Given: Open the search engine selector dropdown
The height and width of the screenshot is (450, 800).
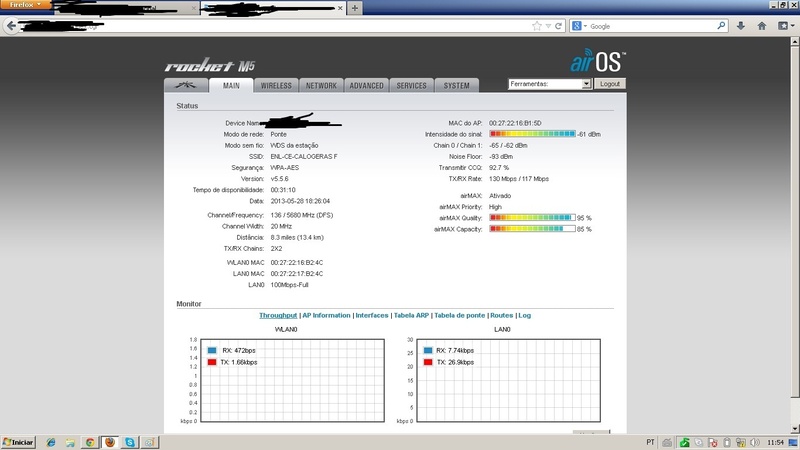Looking at the screenshot, I should [x=580, y=26].
